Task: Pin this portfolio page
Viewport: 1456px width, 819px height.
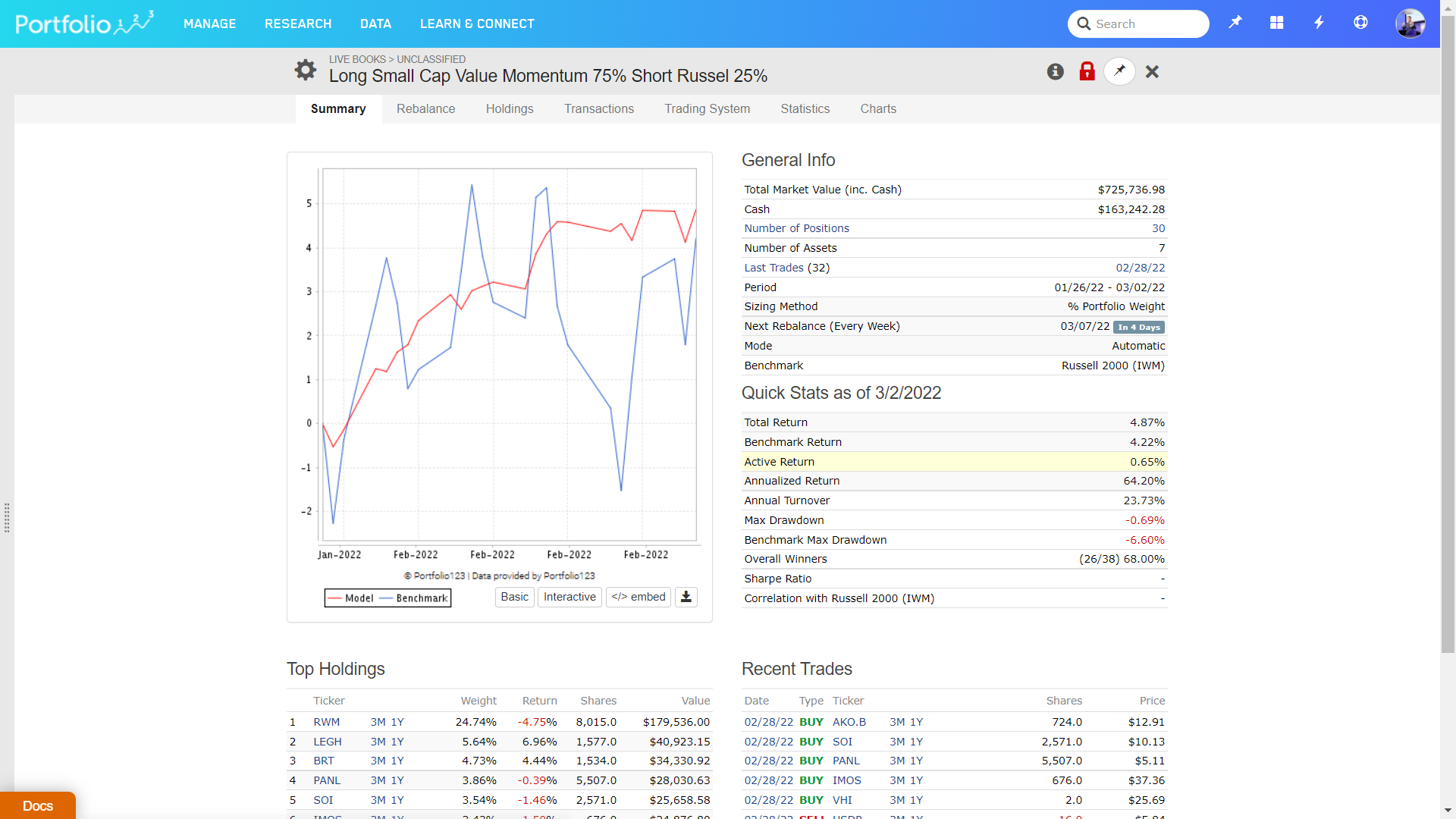Action: click(1119, 71)
